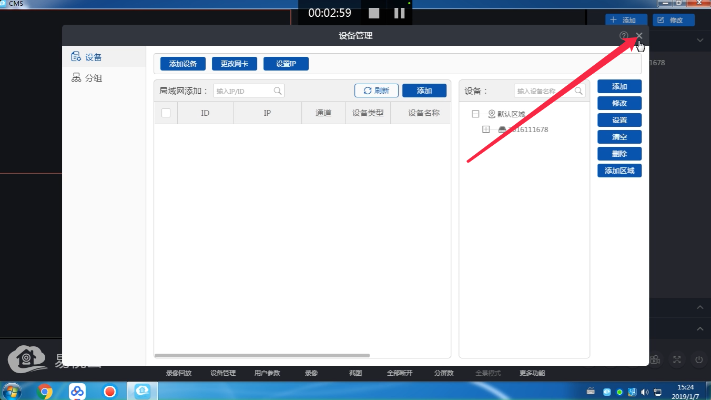The height and width of the screenshot is (400, 711).
Task: Click the red record app in taskbar
Action: 111,390
